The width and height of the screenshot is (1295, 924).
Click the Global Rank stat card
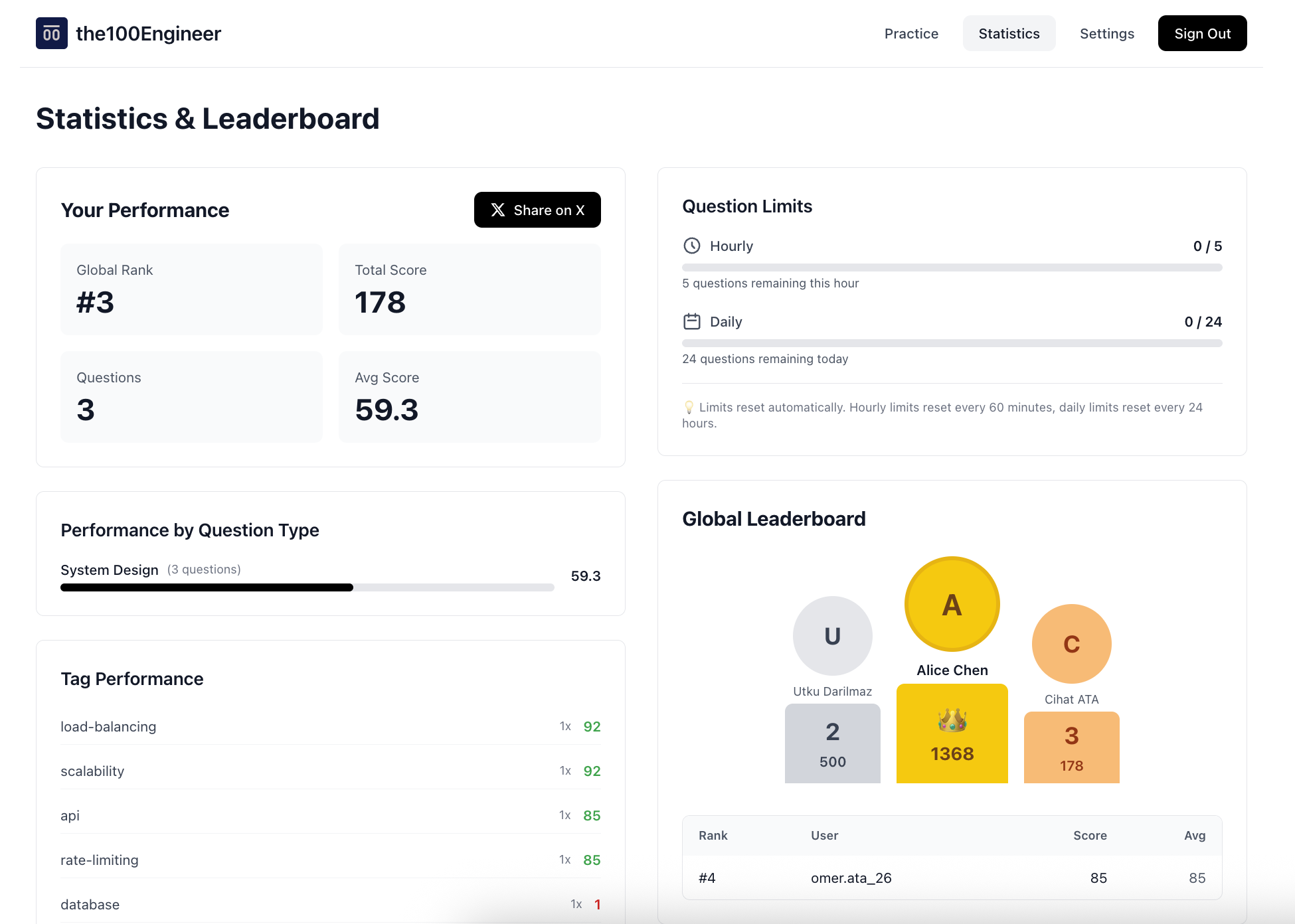click(191, 289)
